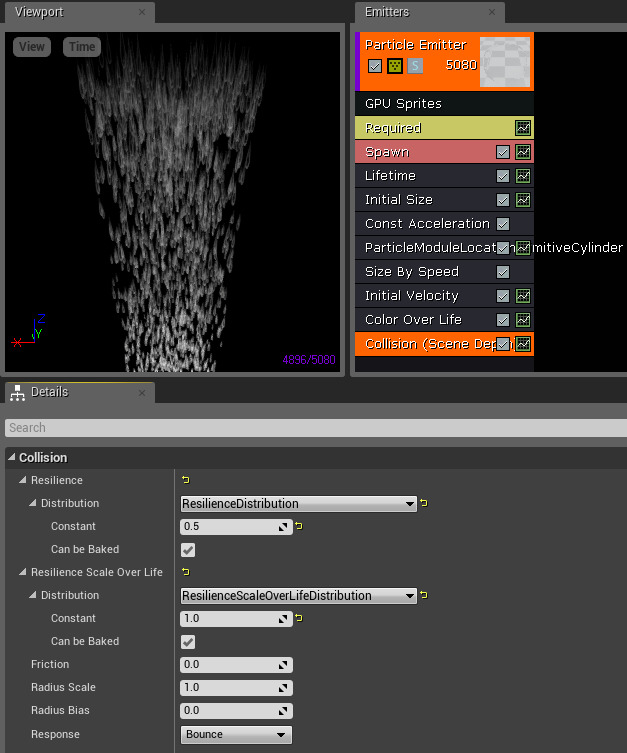Screen dimensions: 627x753
Task: Open the ResilienceScaleOverLifeDistribution dropdown
Action: point(298,596)
